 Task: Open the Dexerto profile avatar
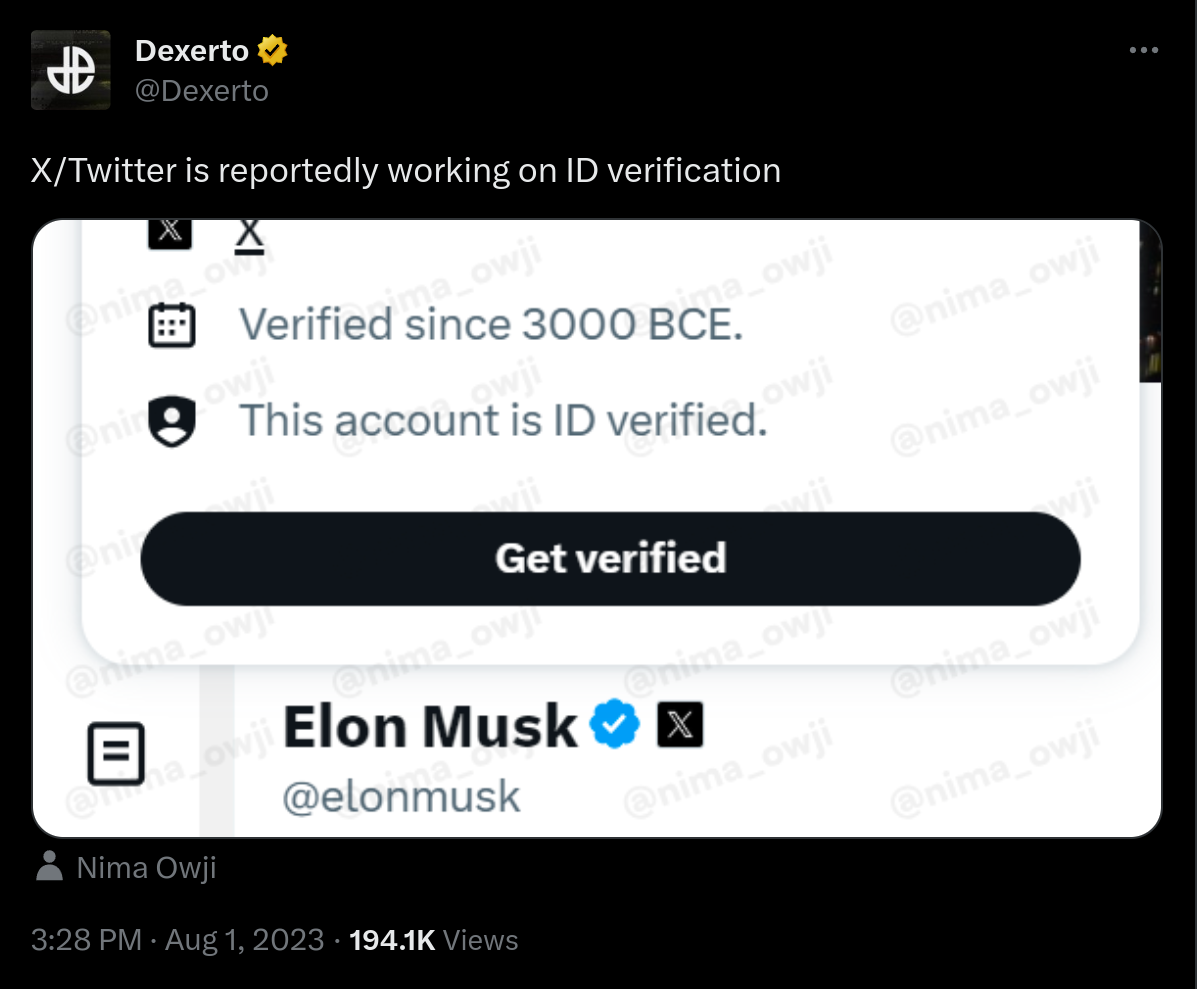coord(70,70)
